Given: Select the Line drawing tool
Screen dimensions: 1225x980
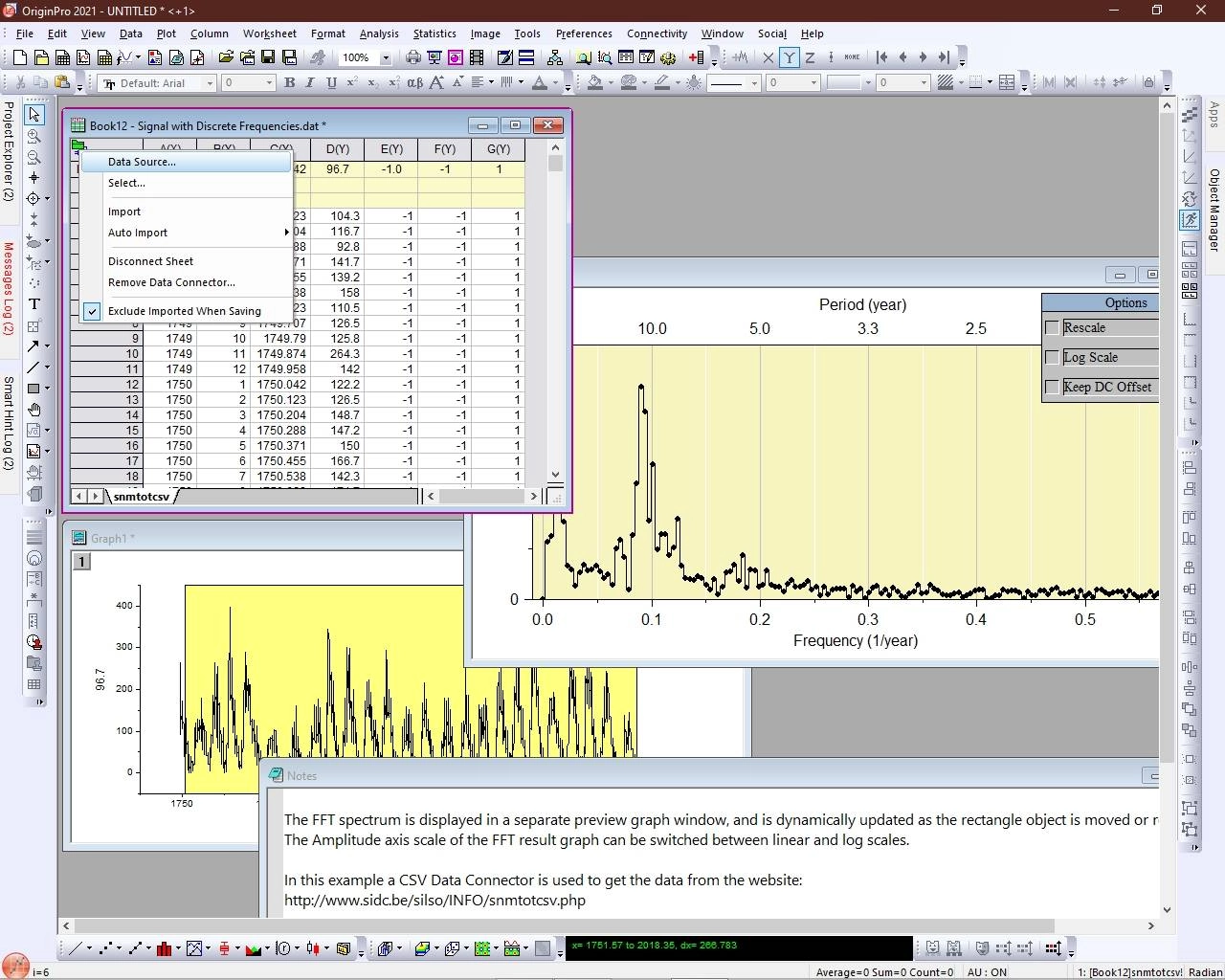Looking at the screenshot, I should 33,367.
